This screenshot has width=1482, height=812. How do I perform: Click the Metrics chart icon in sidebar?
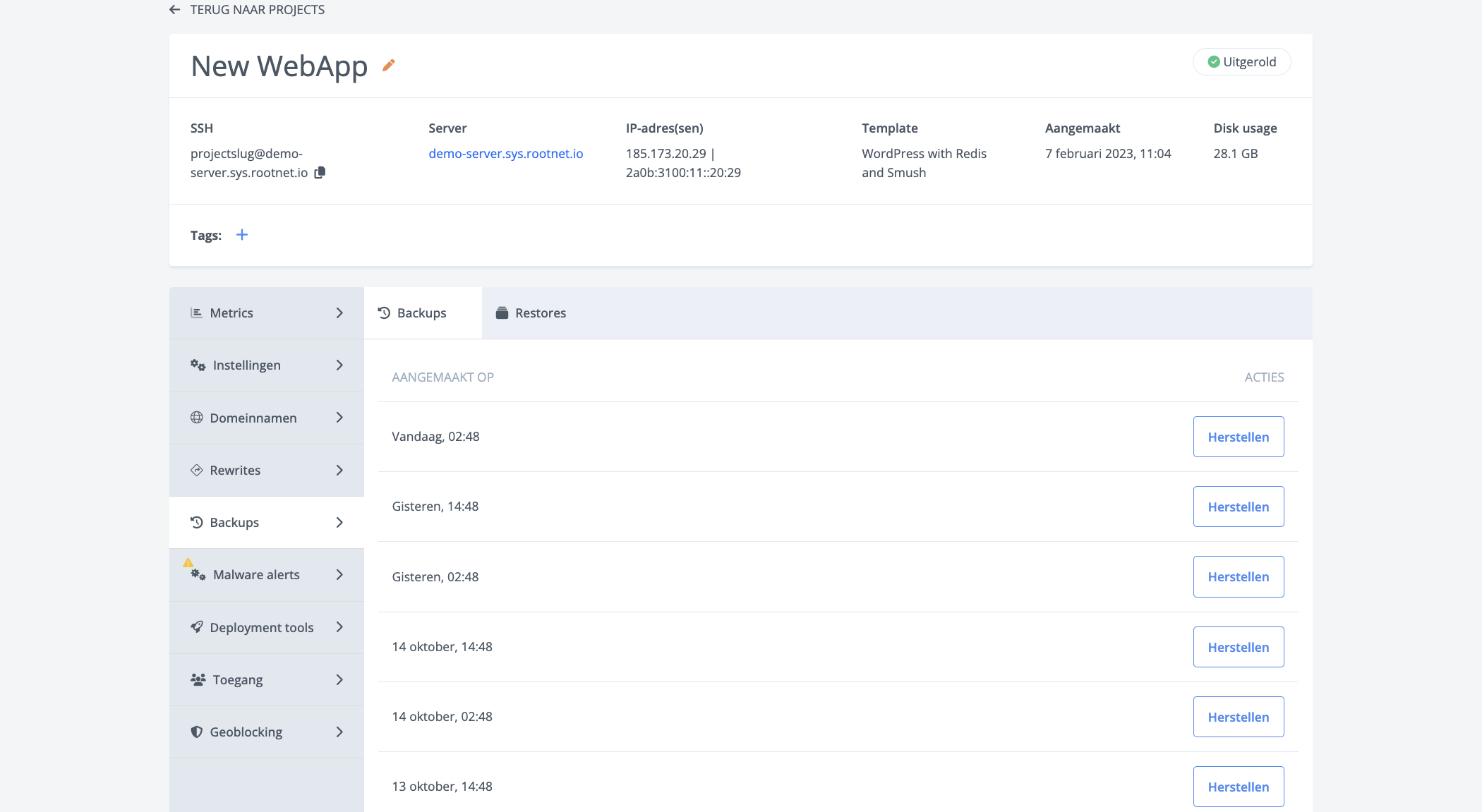click(197, 313)
